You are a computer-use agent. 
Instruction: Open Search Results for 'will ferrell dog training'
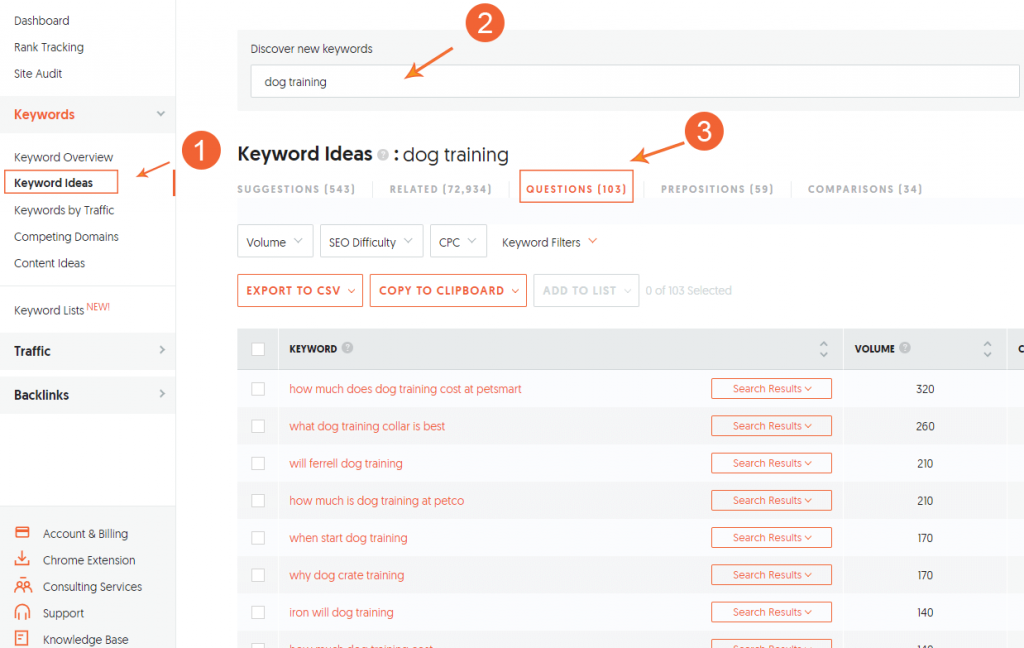pyautogui.click(x=771, y=463)
